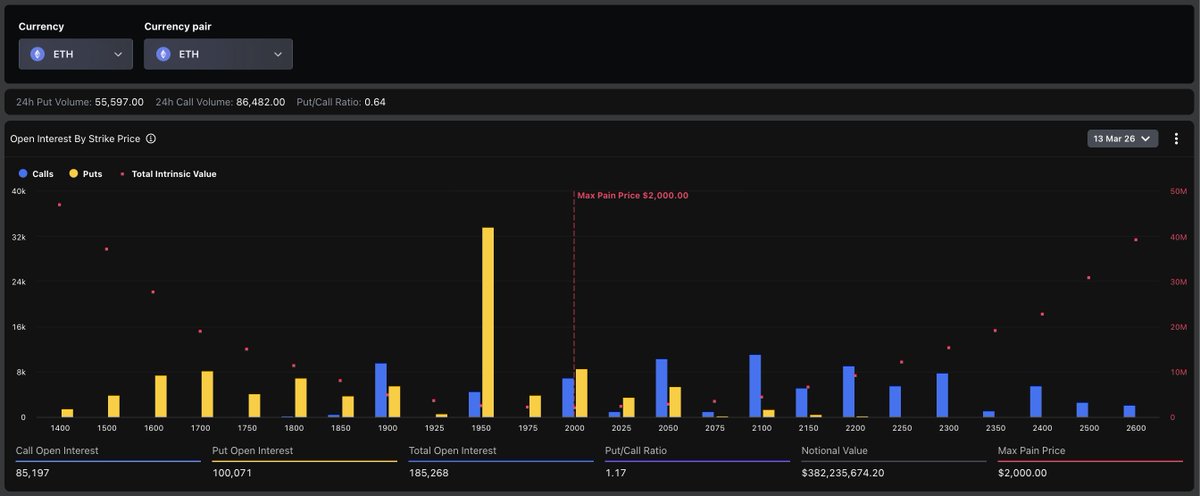Click the ETH logo in Currency selector
The width and height of the screenshot is (1200, 496).
tap(38, 54)
